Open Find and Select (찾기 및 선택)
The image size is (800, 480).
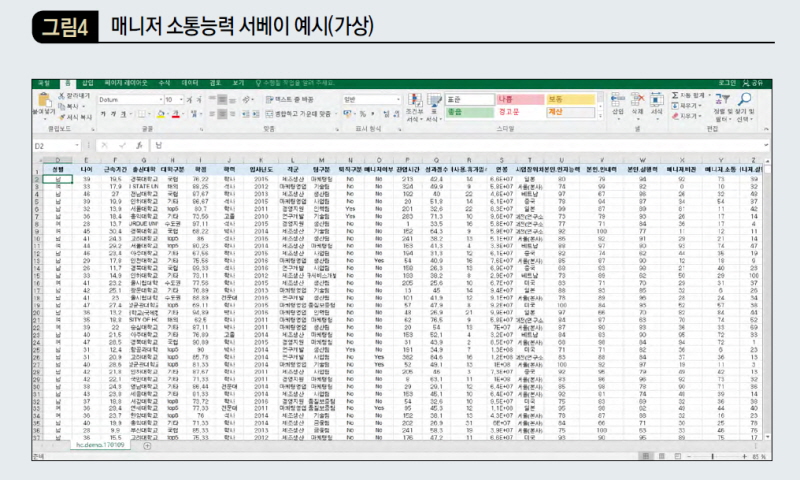point(744,107)
